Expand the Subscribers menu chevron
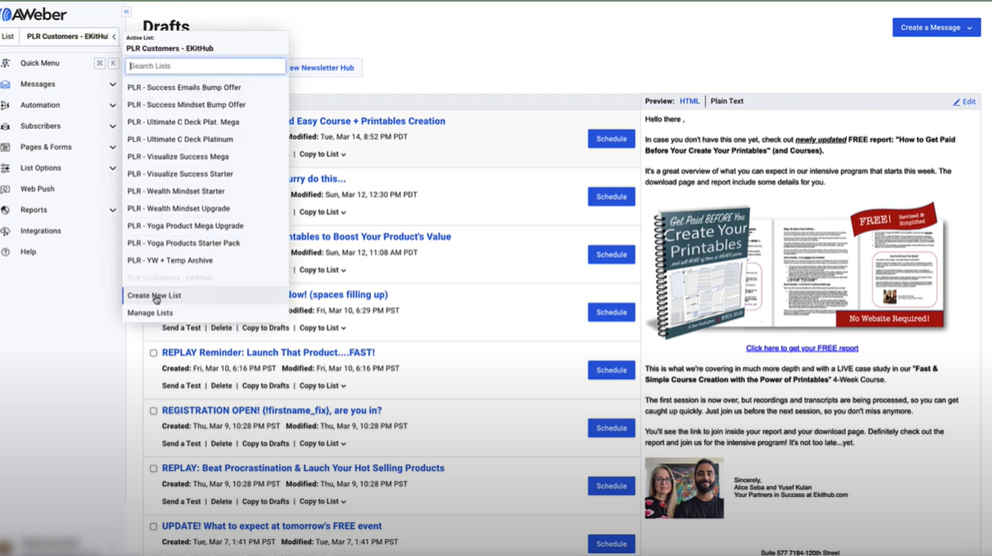The width and height of the screenshot is (992, 556). click(x=113, y=126)
